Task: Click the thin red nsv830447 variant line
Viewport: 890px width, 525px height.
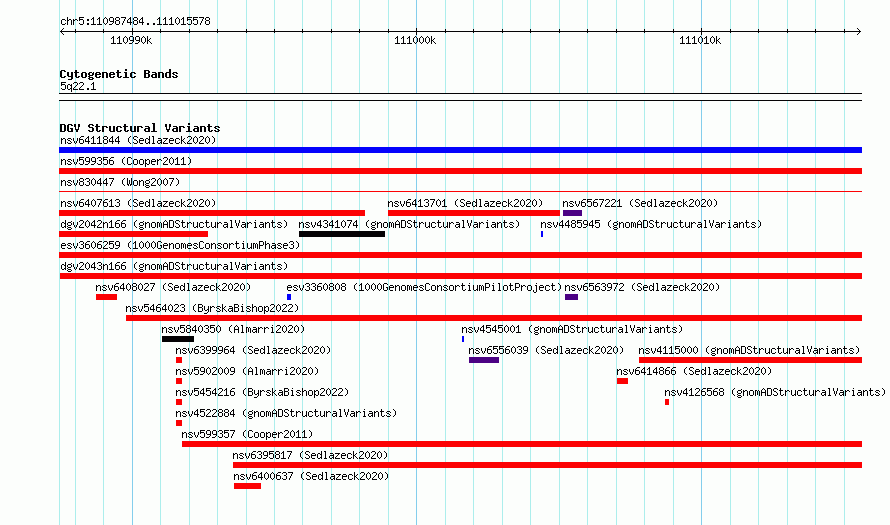Action: tap(460, 191)
